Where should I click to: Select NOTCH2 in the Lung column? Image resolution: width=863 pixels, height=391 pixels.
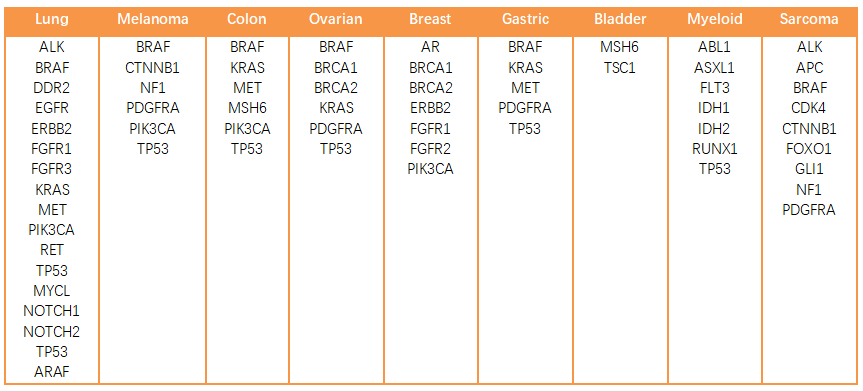pos(52,332)
